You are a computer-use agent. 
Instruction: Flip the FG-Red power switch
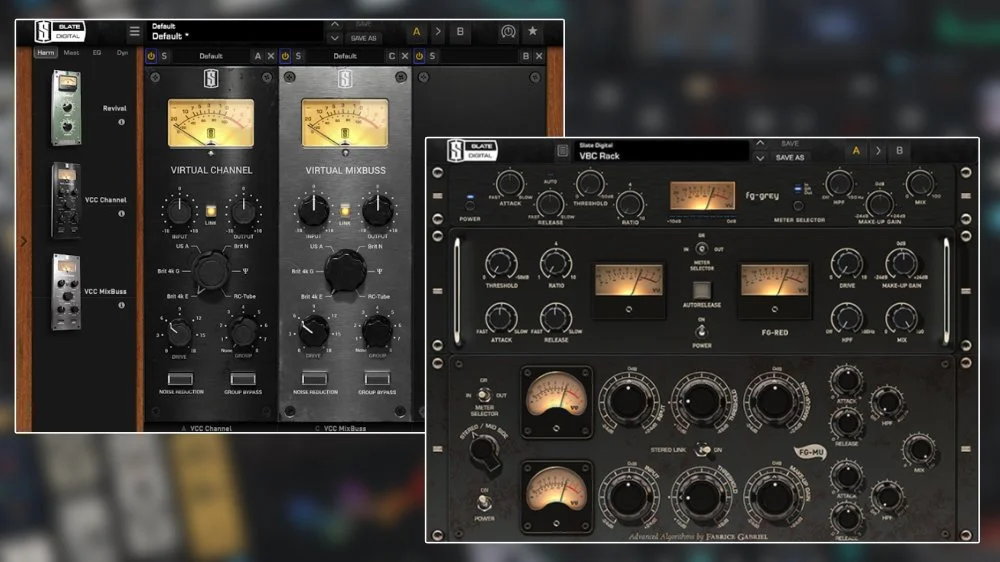[x=702, y=331]
